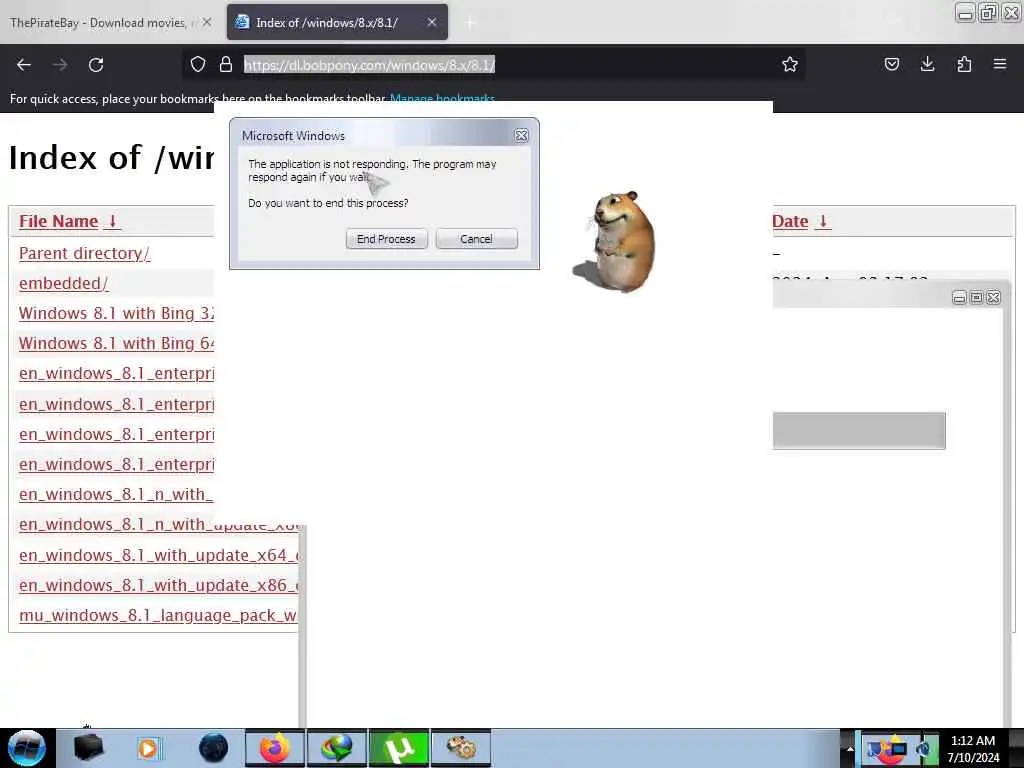View site security via padlock icon
Screen dimensions: 1024x768
pyautogui.click(x=226, y=64)
